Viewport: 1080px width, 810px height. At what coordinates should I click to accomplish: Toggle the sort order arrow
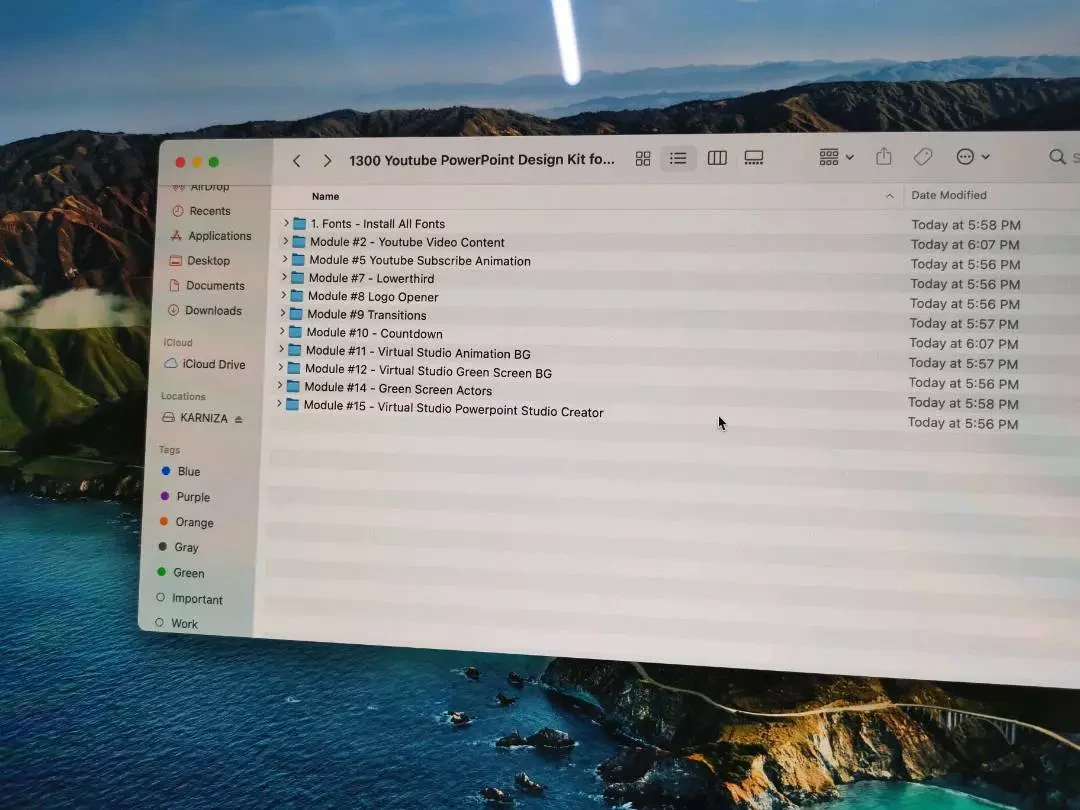click(889, 196)
